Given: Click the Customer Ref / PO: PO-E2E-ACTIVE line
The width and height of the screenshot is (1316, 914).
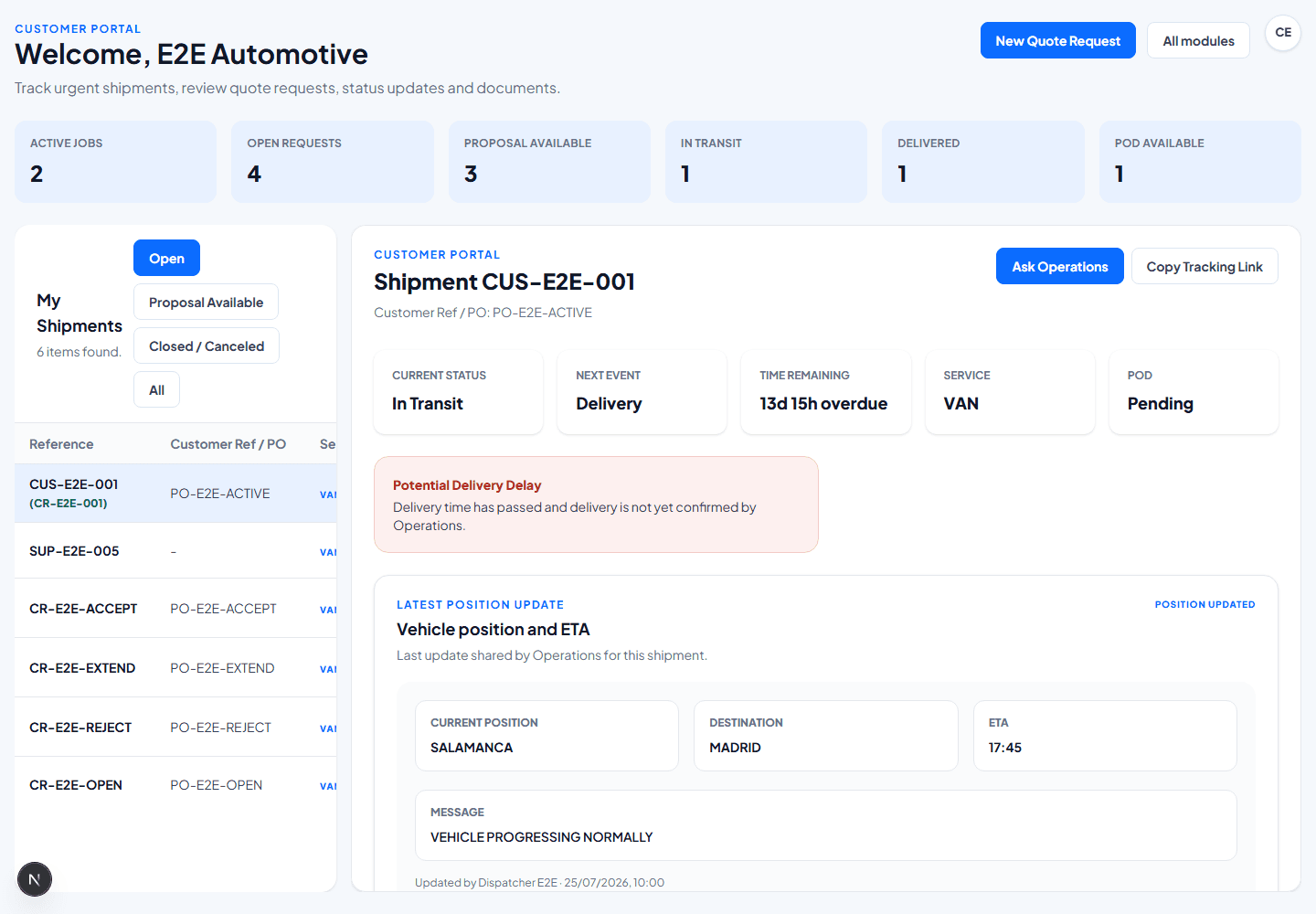Looking at the screenshot, I should tap(483, 313).
